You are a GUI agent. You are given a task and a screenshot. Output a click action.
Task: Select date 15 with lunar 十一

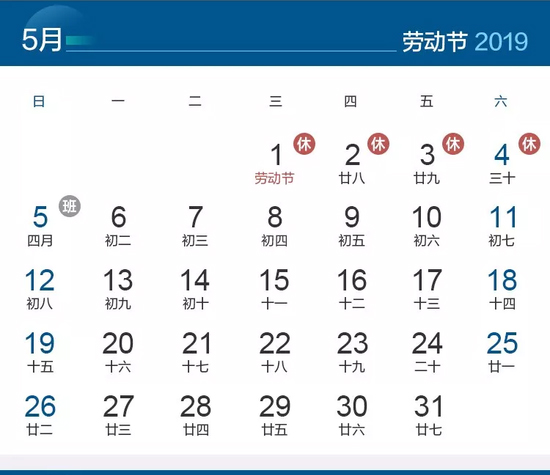point(275,289)
